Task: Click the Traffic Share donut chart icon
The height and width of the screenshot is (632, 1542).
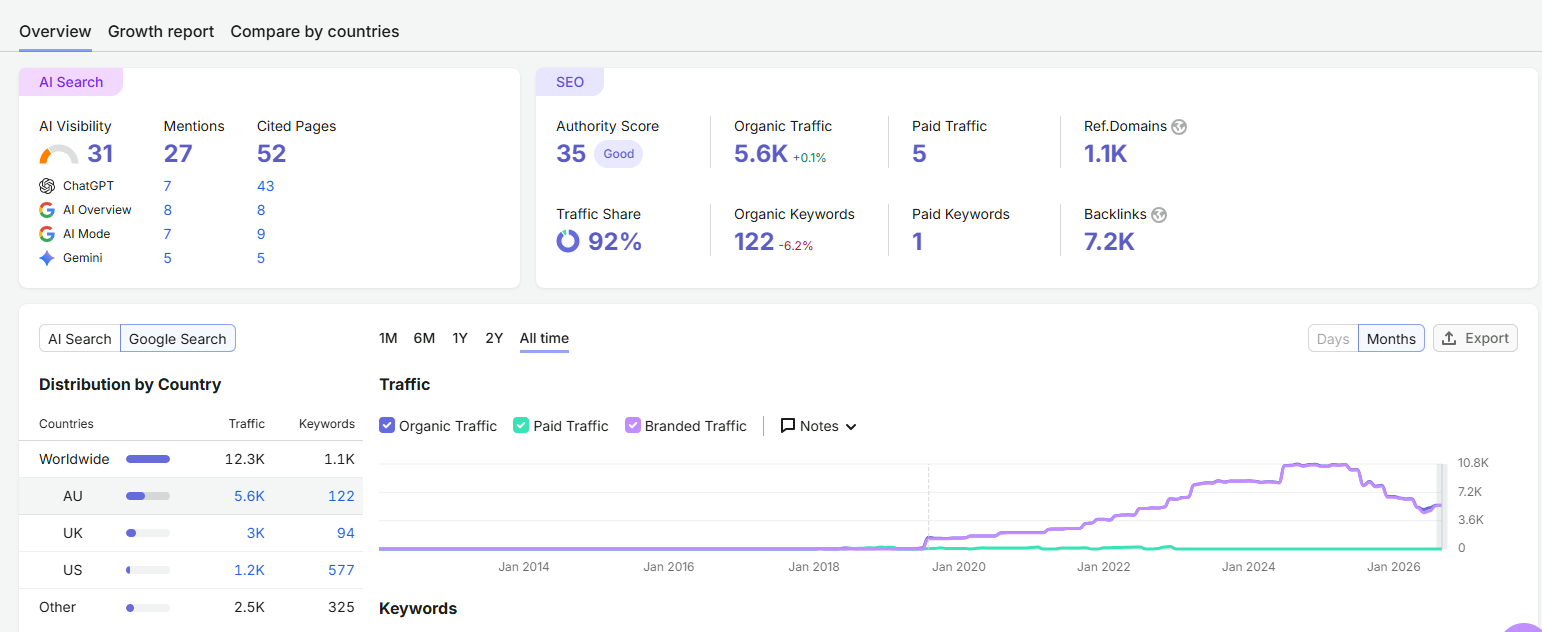Action: pos(568,241)
